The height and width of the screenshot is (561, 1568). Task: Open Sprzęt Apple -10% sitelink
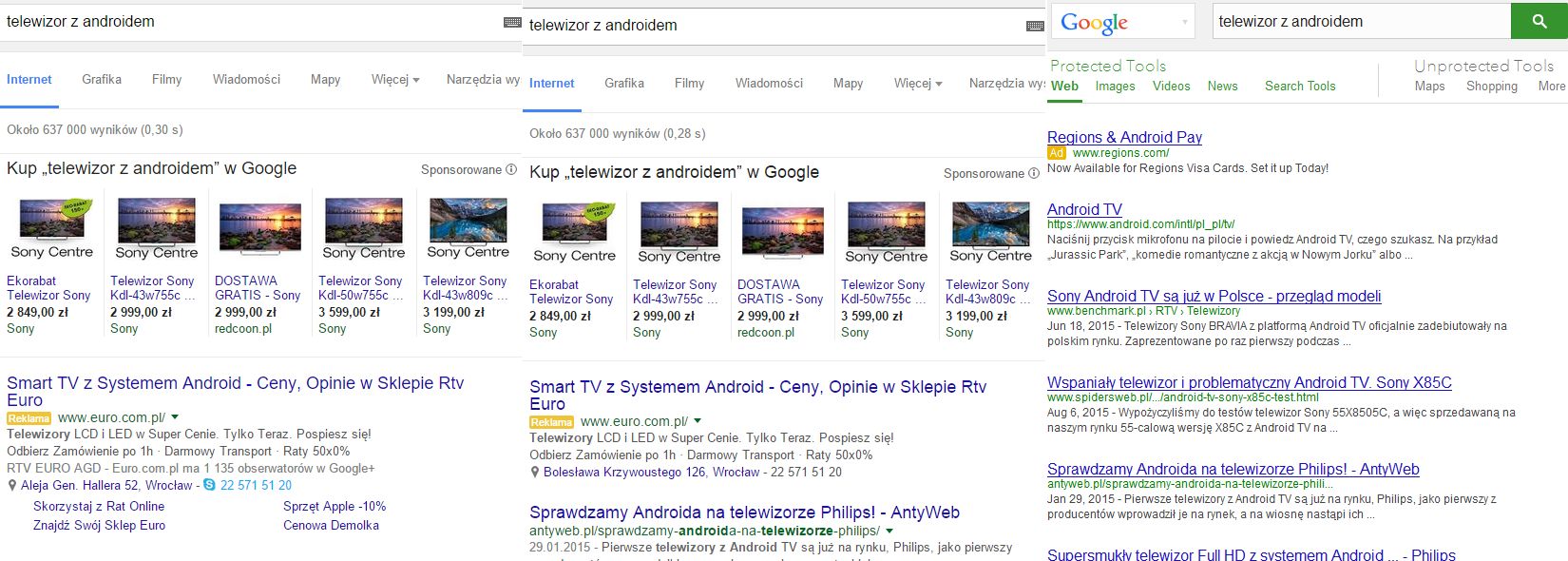335,507
